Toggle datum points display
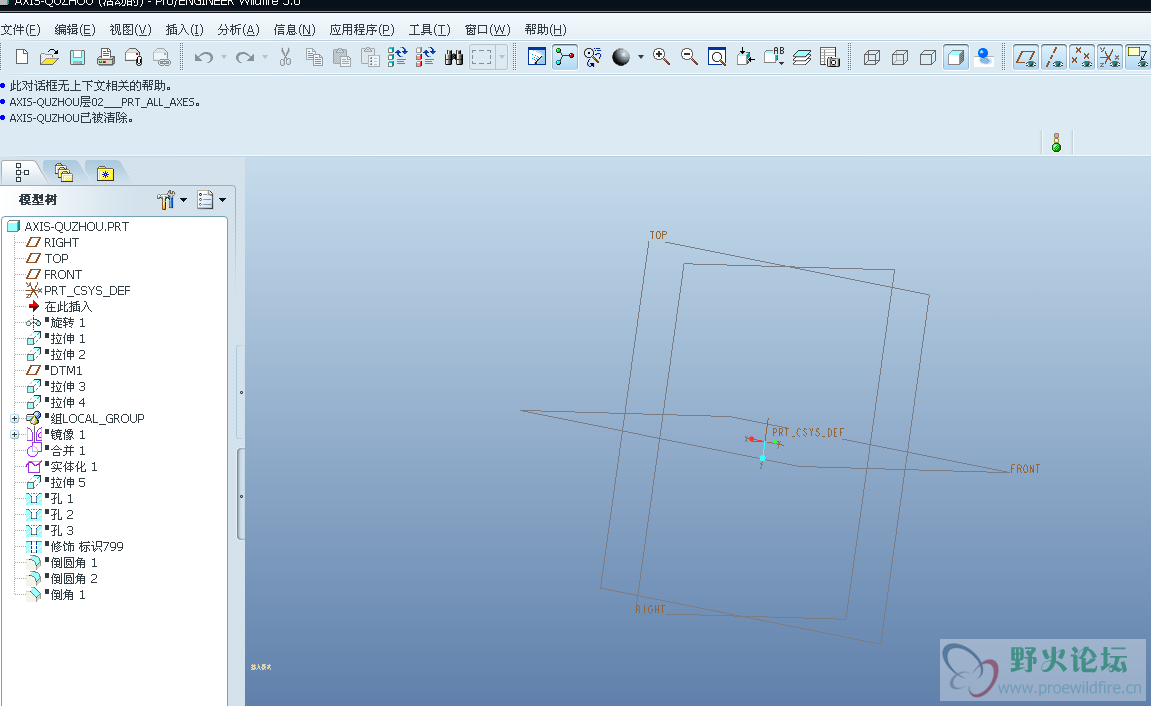This screenshot has height=706, width=1151. 1082,57
